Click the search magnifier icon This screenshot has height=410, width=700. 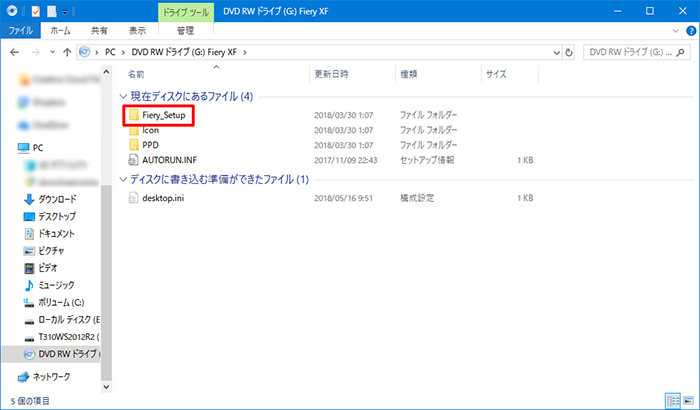tap(680, 52)
